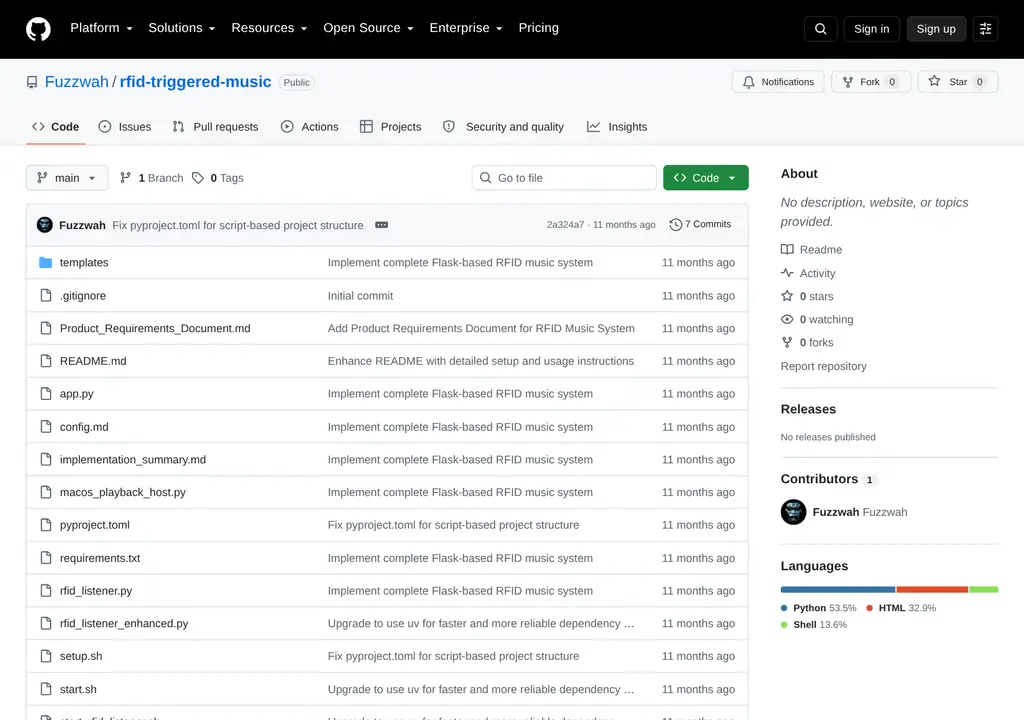Click the commit message ellipsis expand icon
This screenshot has width=1024, height=720.
point(381,225)
